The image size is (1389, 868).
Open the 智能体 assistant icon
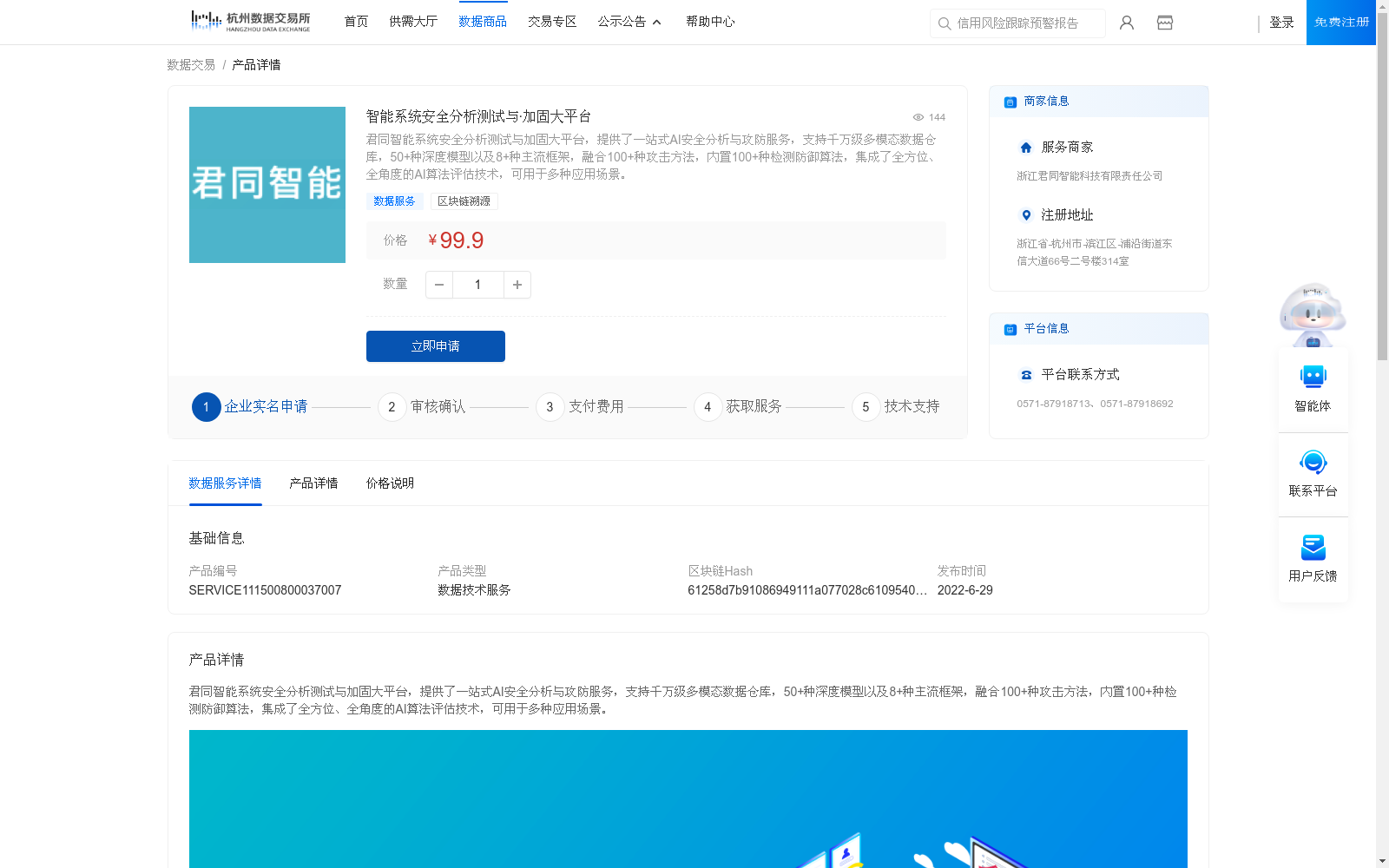(1313, 377)
